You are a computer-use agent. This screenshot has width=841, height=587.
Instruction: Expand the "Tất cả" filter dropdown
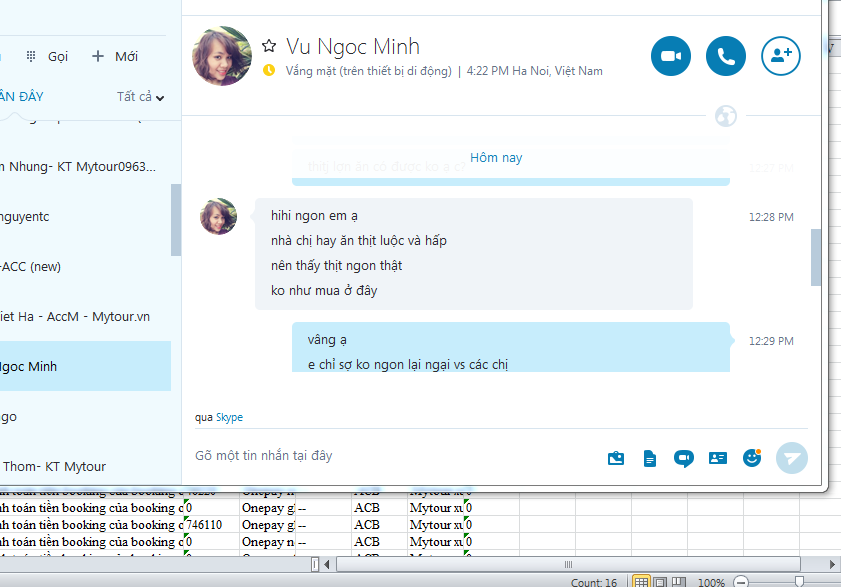click(140, 97)
